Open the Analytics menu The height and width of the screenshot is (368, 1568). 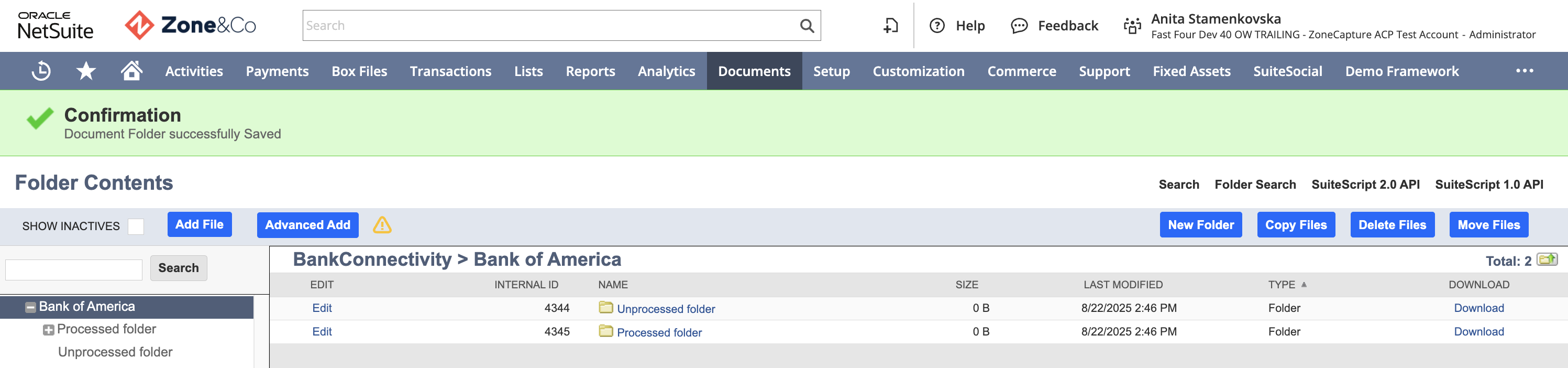coord(667,71)
